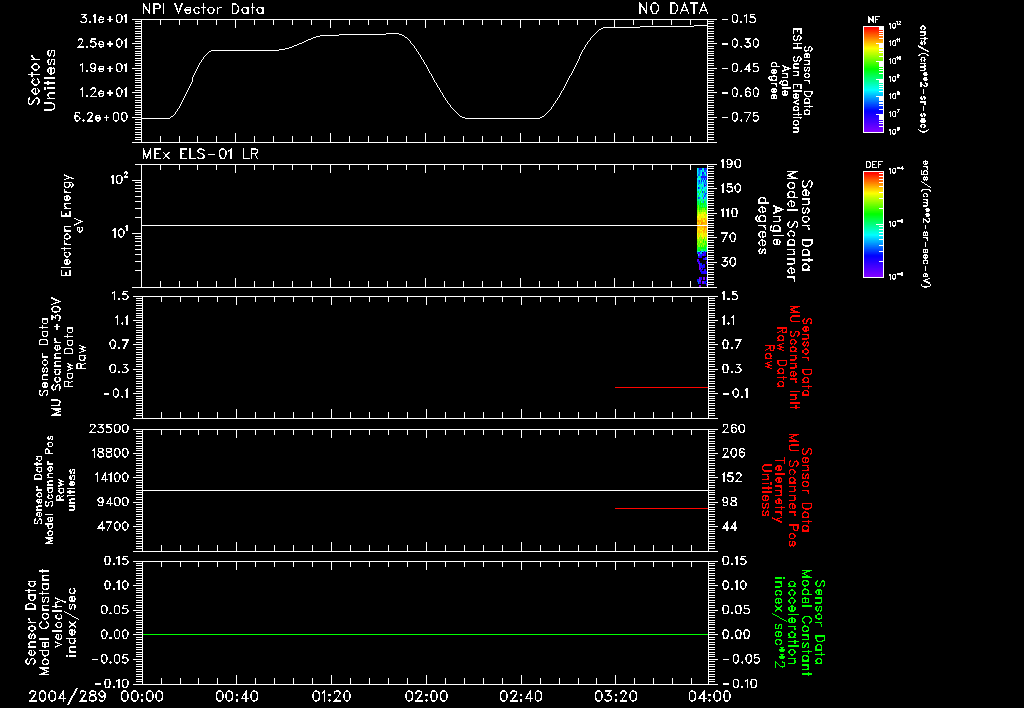Select the 'NPI Vector Data' panel title
This screenshot has height=708, width=1024.
(x=203, y=9)
